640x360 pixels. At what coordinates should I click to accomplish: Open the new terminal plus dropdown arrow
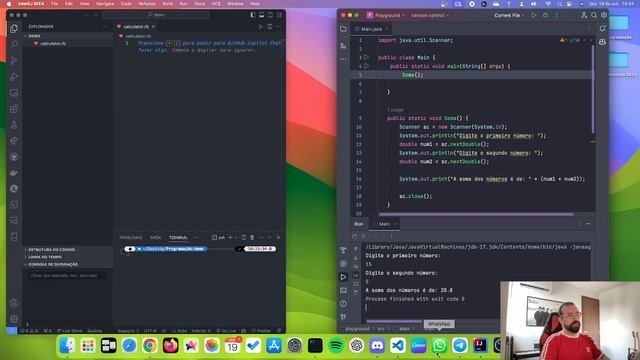[236, 238]
